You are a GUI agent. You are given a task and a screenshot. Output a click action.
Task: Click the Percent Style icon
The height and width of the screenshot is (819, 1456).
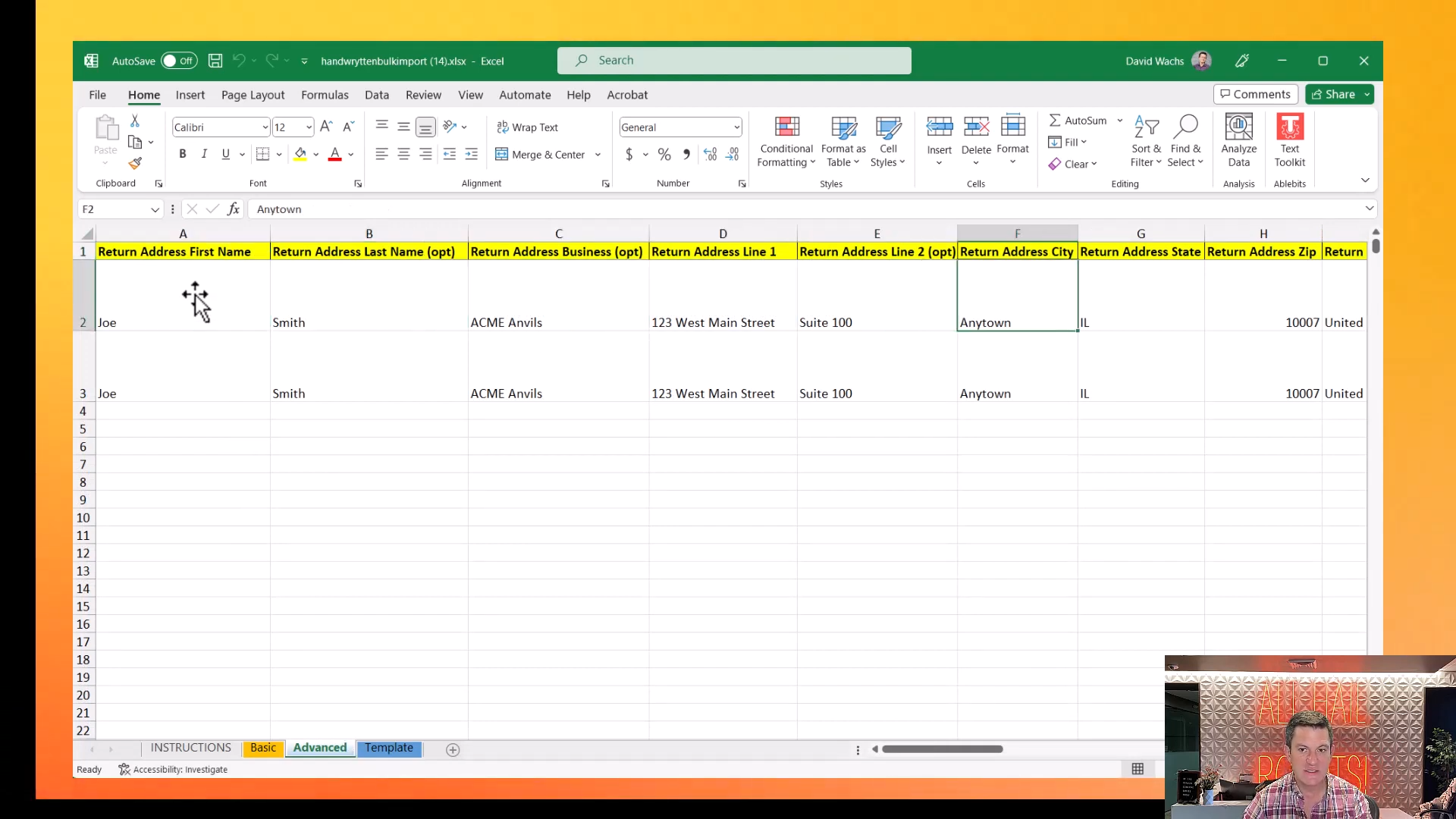click(x=664, y=155)
